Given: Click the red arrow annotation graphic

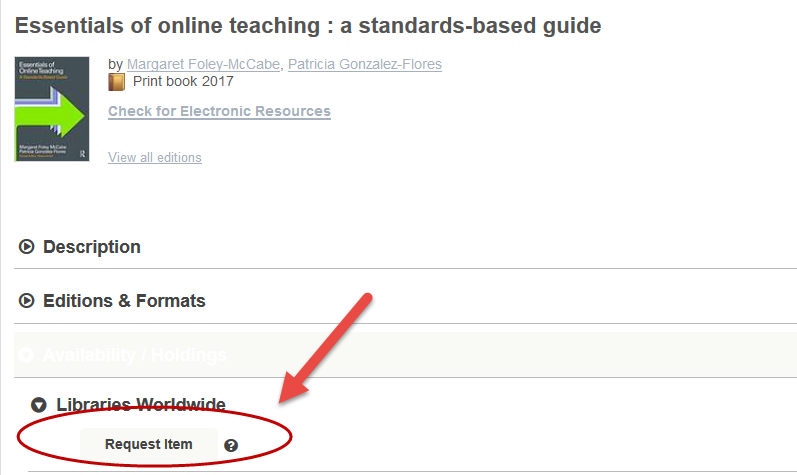Looking at the screenshot, I should click(x=325, y=349).
